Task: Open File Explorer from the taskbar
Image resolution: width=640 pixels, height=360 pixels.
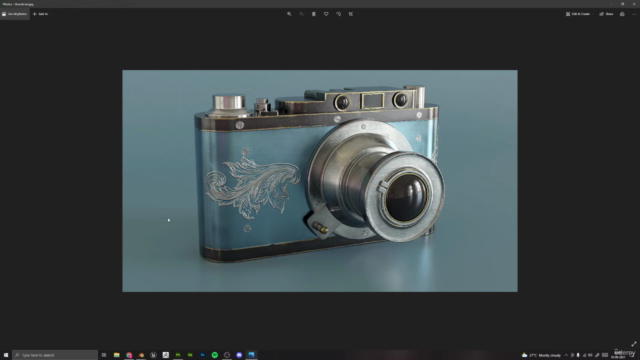Action: pos(116,355)
